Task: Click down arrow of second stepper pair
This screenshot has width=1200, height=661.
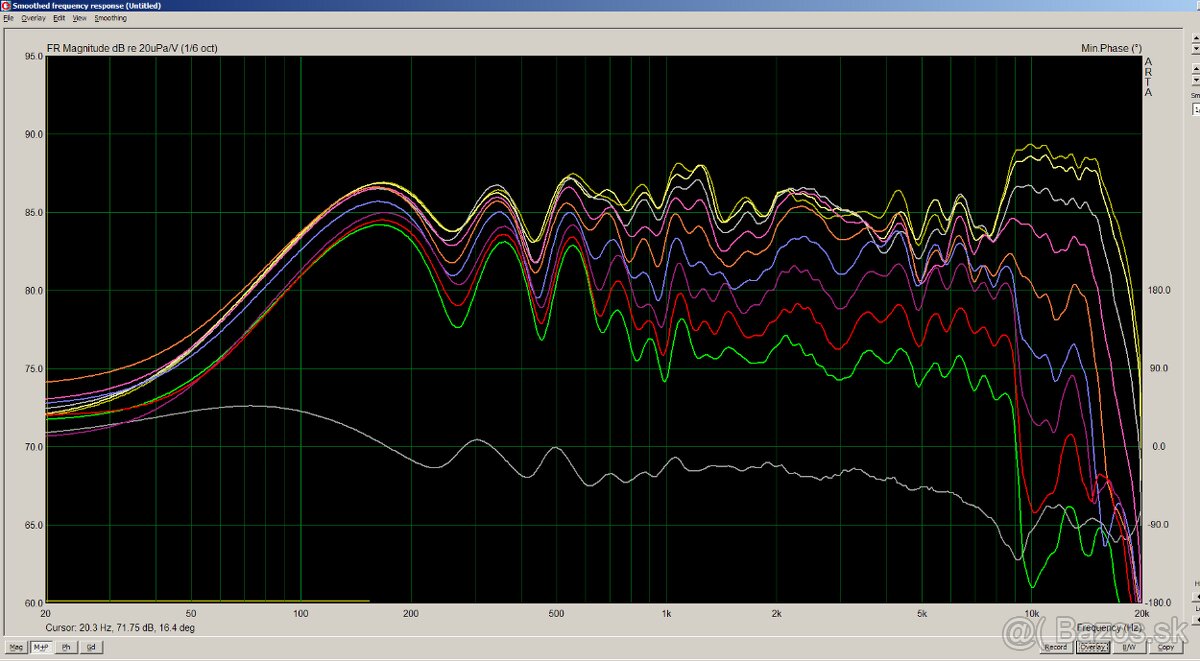Action: (1195, 79)
